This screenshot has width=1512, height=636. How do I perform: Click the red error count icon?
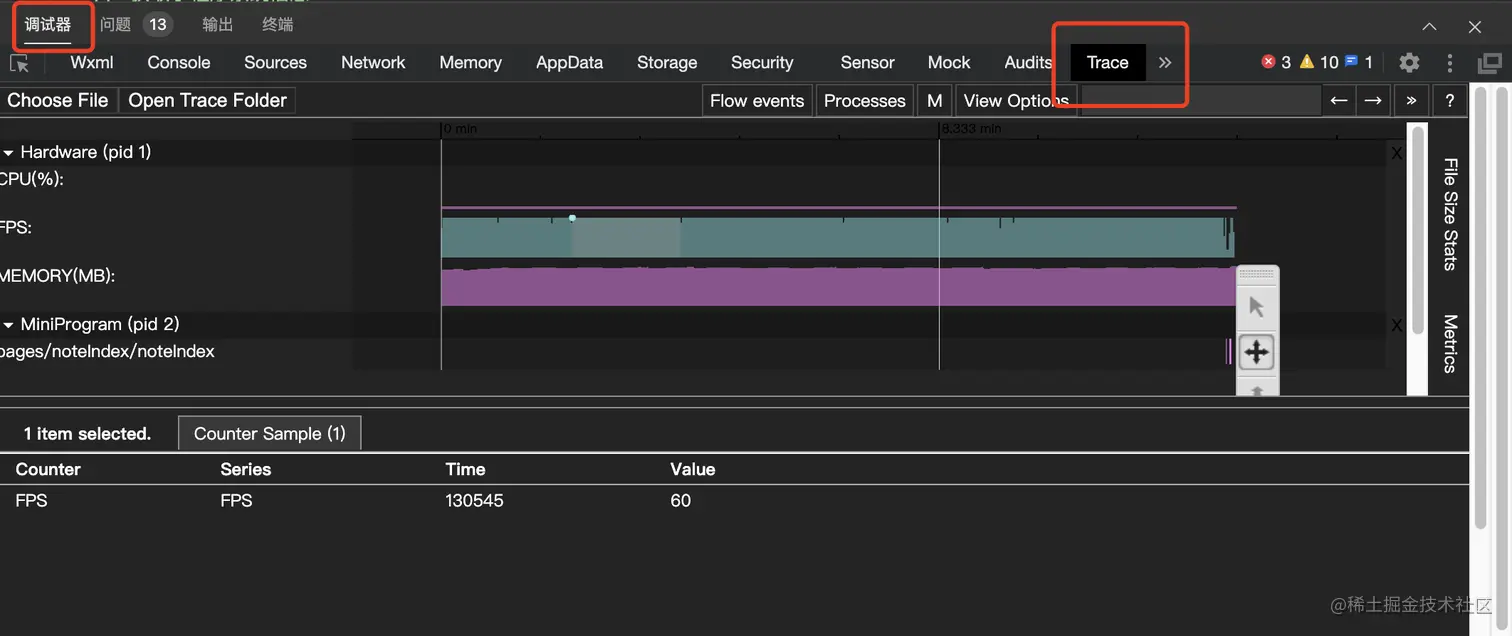pyautogui.click(x=1269, y=62)
